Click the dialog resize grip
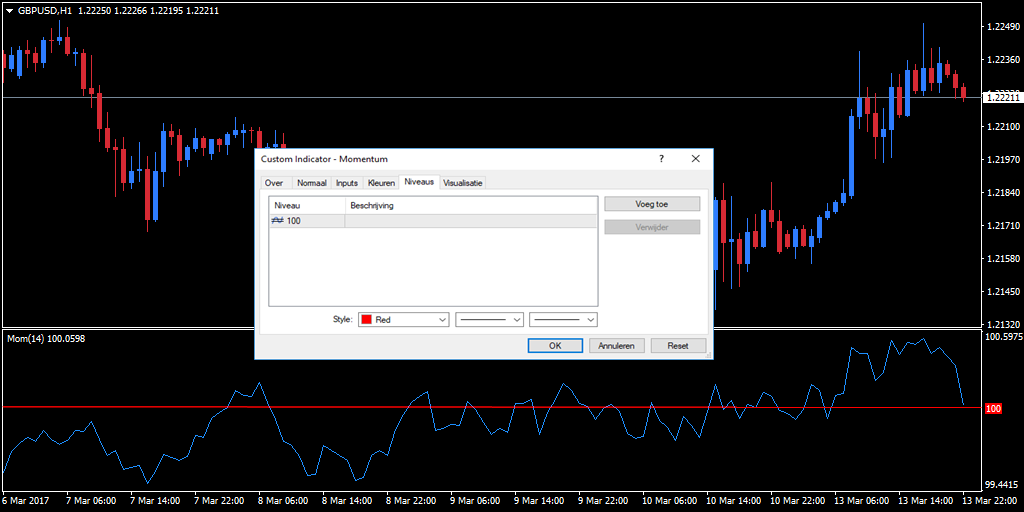 coord(708,355)
